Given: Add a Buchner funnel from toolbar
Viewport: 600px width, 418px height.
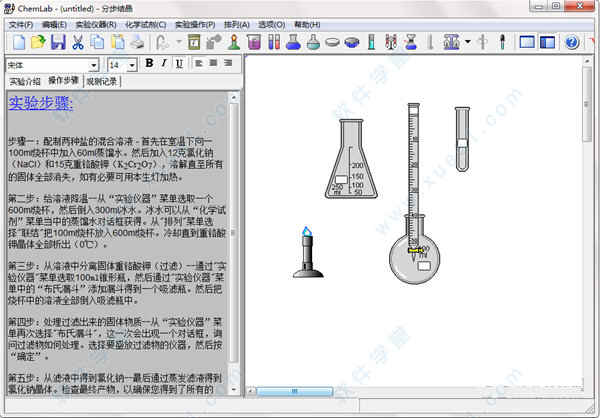Looking at the screenshot, I should pyautogui.click(x=411, y=42).
